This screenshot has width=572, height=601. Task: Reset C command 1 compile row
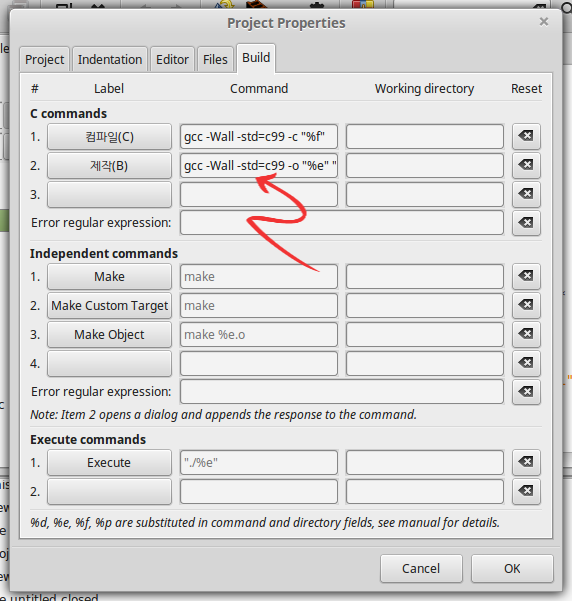pos(526,136)
